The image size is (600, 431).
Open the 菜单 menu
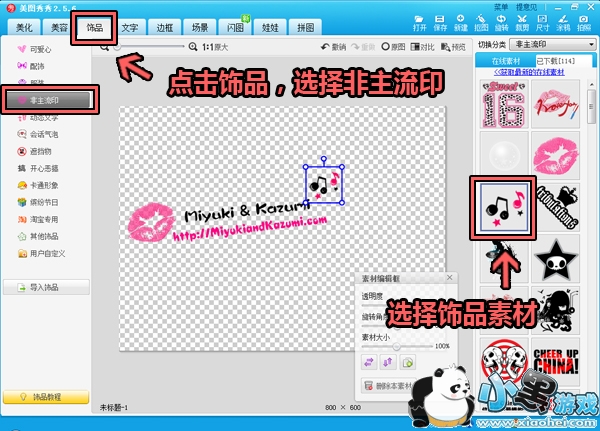(501, 7)
